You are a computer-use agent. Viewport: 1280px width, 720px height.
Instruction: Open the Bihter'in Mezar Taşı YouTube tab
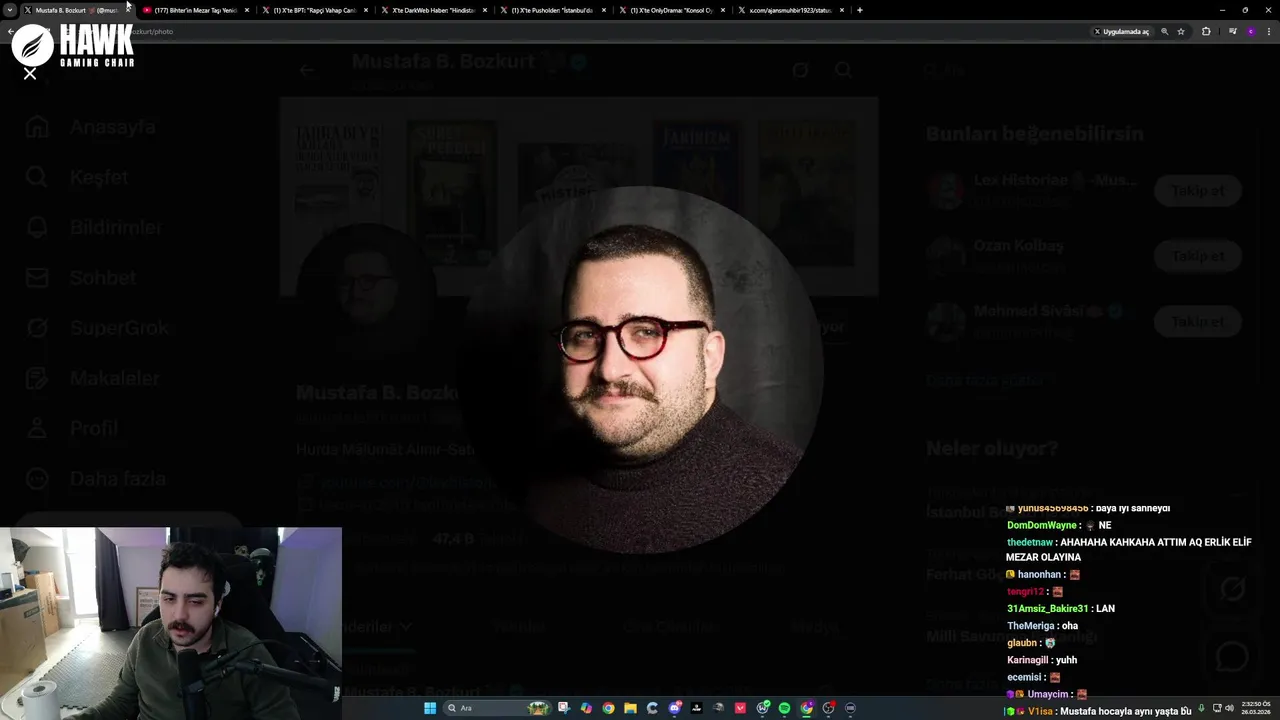pyautogui.click(x=195, y=10)
